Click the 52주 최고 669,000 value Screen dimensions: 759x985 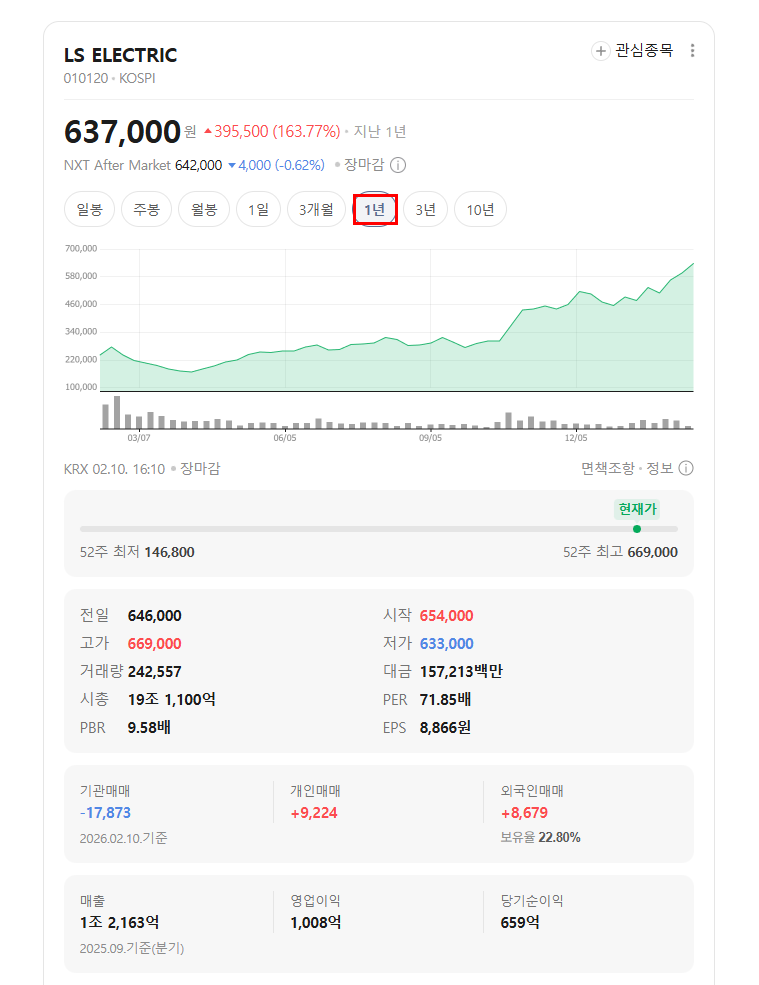[x=653, y=552]
